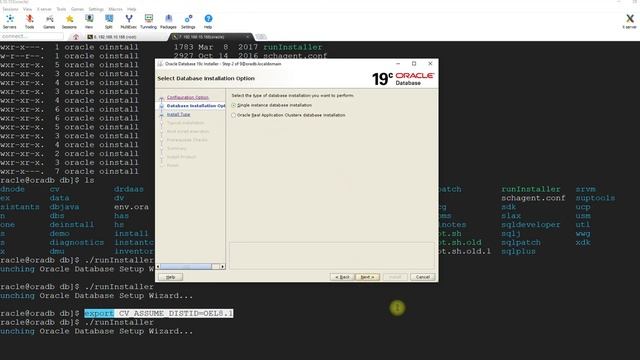Open the Macros menu
Viewport: 640px width, 360px height.
pyautogui.click(x=116, y=9)
